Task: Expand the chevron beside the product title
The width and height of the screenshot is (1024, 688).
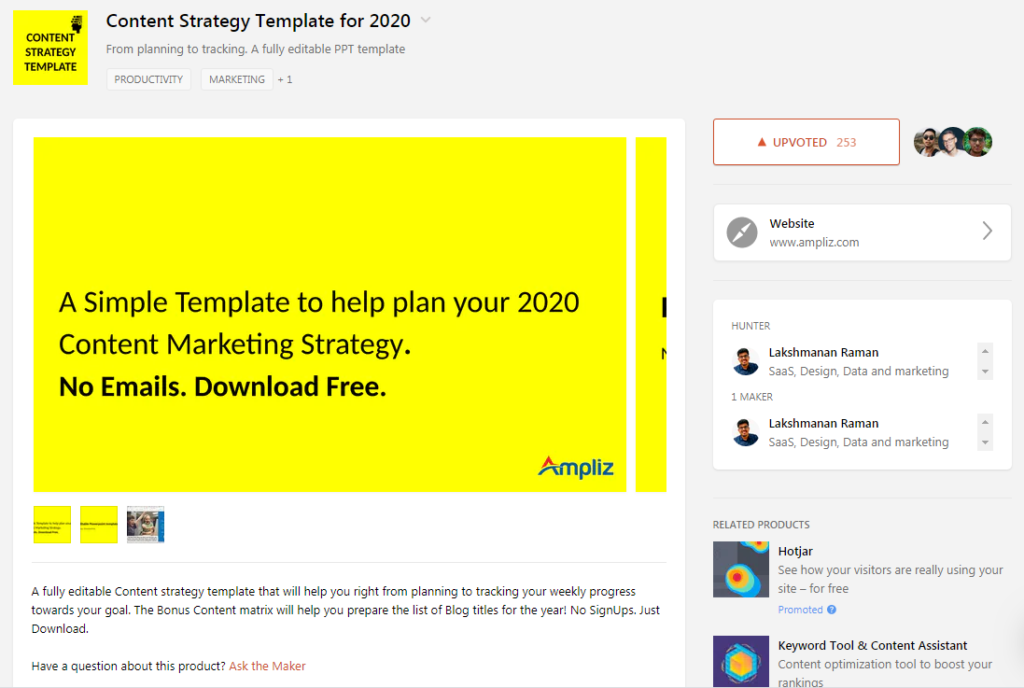Action: pyautogui.click(x=426, y=20)
